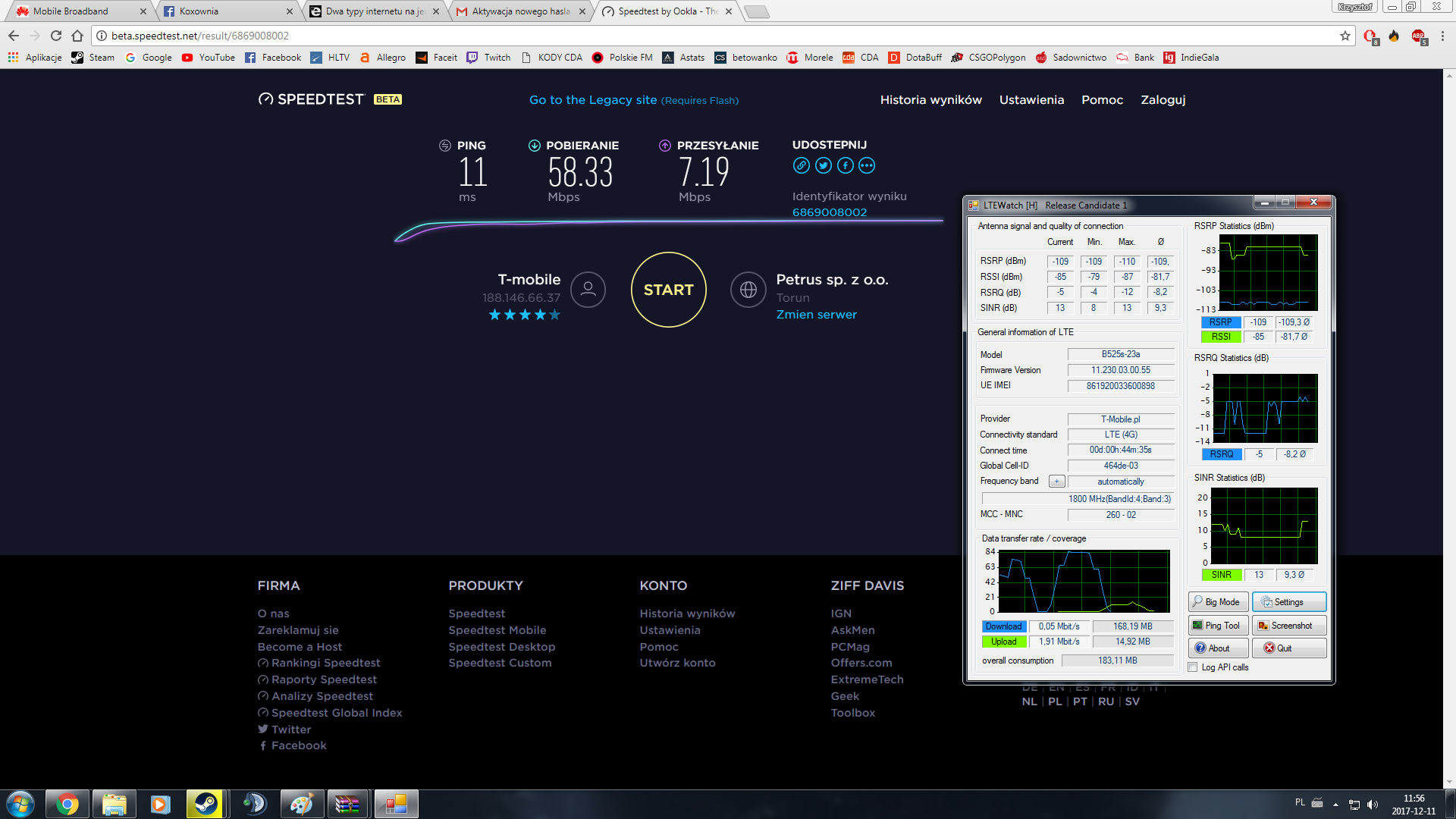The width and height of the screenshot is (1456, 819).
Task: Share the result on Facebook
Action: tap(846, 165)
